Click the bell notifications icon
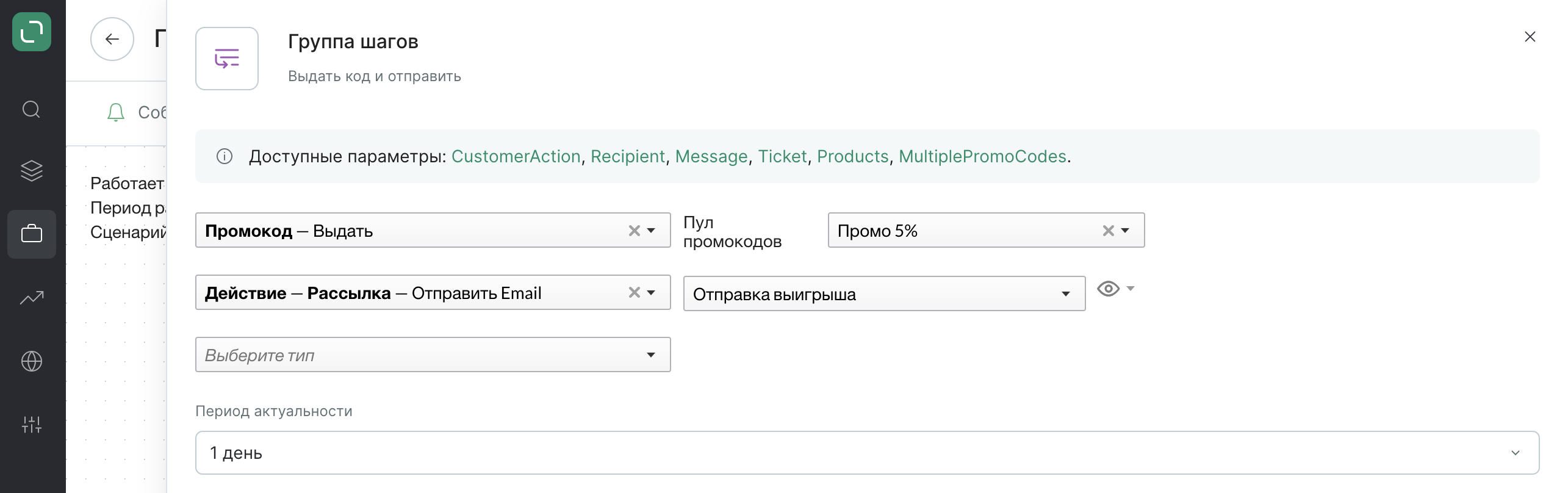The image size is (1568, 493). click(116, 112)
